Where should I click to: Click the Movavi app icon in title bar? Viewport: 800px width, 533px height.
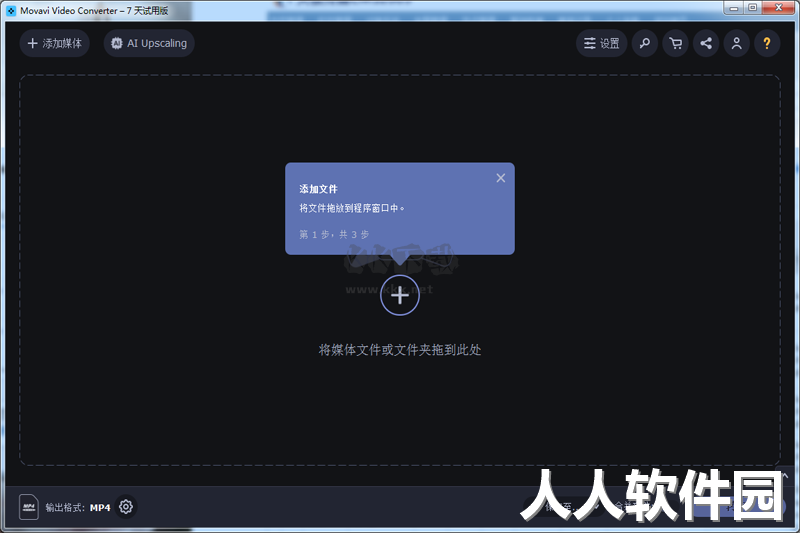[11, 10]
